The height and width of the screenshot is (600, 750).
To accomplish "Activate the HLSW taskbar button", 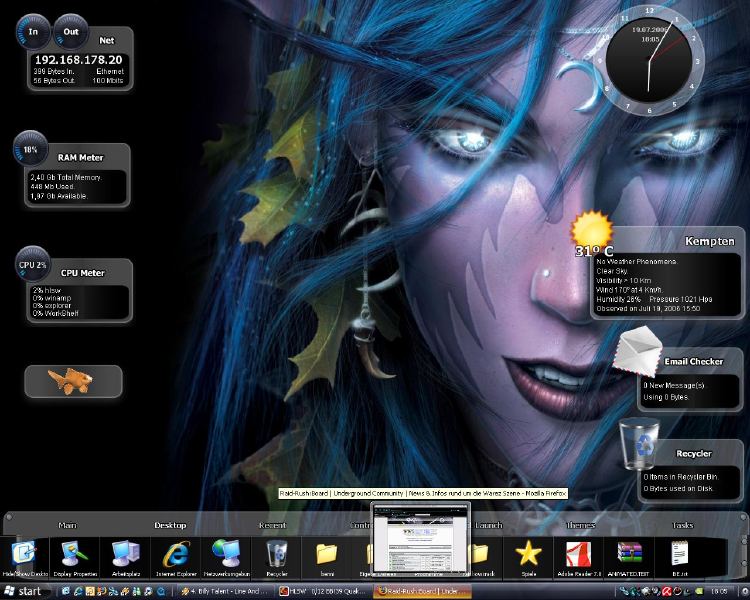I will pos(323,591).
